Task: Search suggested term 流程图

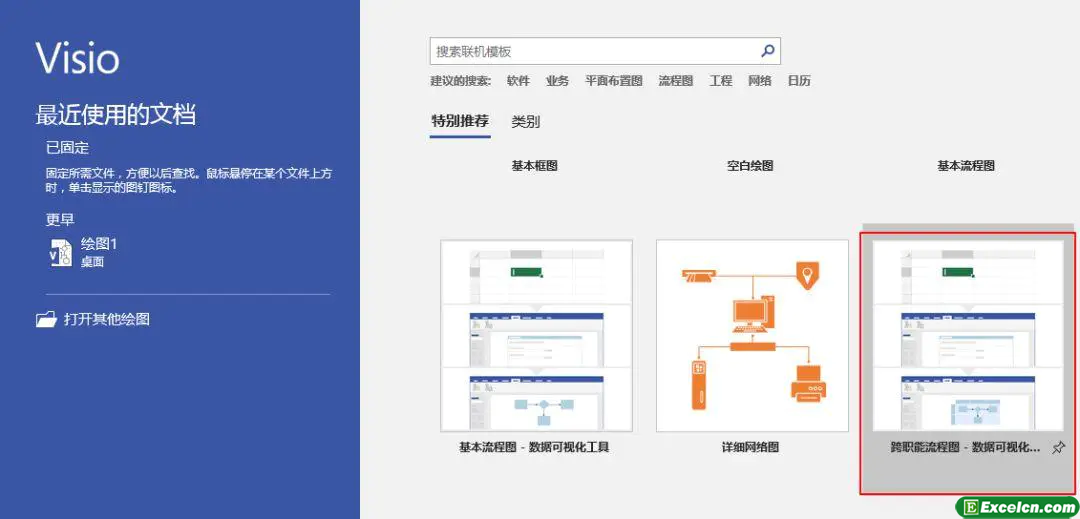Action: 676,81
